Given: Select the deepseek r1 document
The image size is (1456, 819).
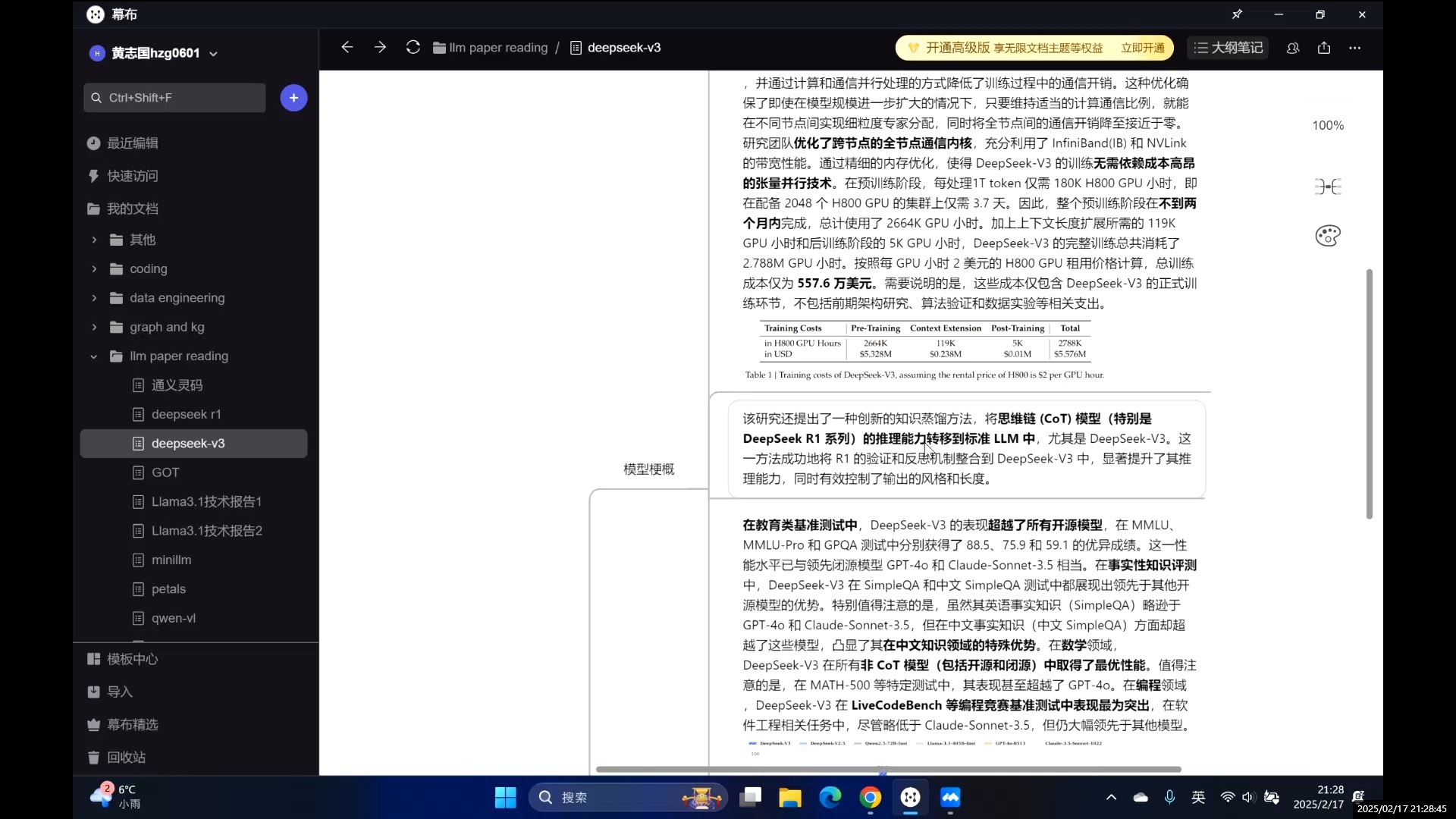Looking at the screenshot, I should click(186, 415).
